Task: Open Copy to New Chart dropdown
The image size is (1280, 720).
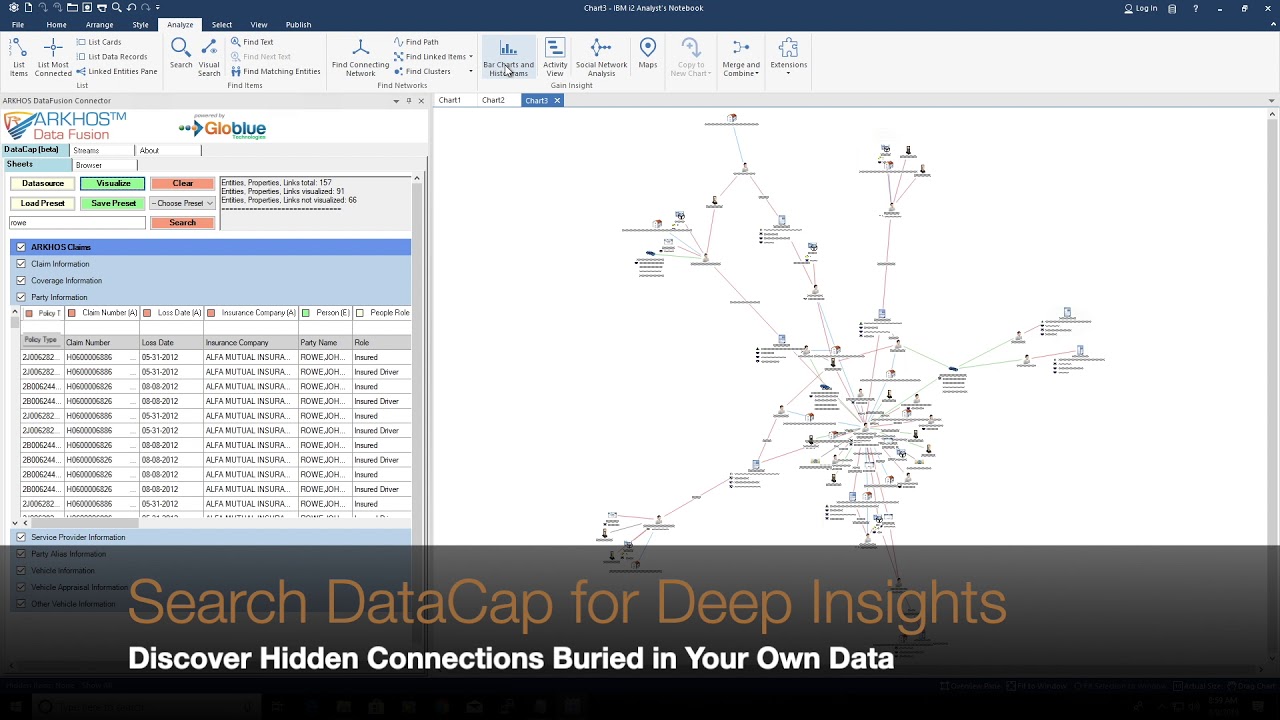Action: 690,57
